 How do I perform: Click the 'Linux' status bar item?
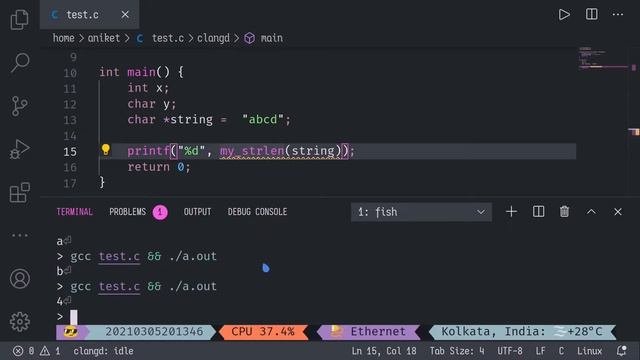pyautogui.click(x=589, y=351)
